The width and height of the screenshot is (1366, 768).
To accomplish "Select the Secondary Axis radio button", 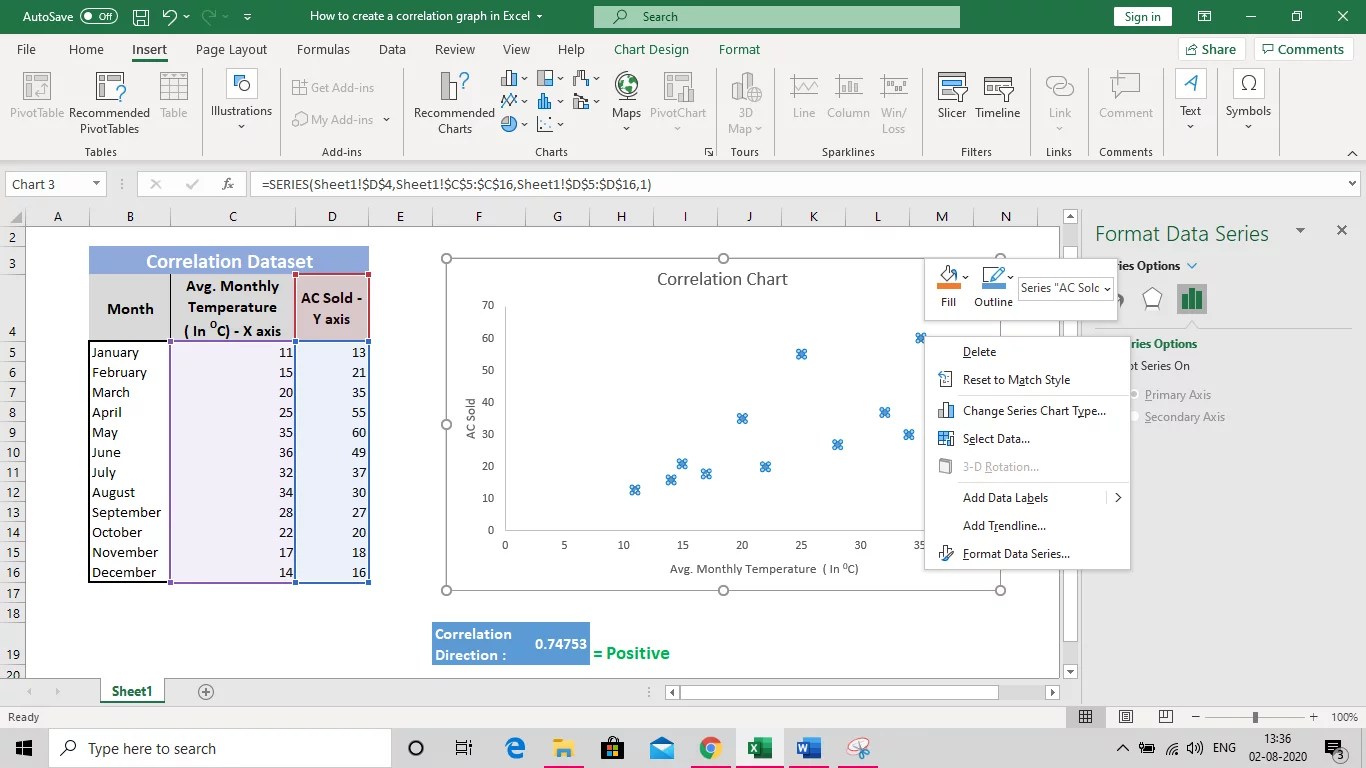I will [1134, 417].
